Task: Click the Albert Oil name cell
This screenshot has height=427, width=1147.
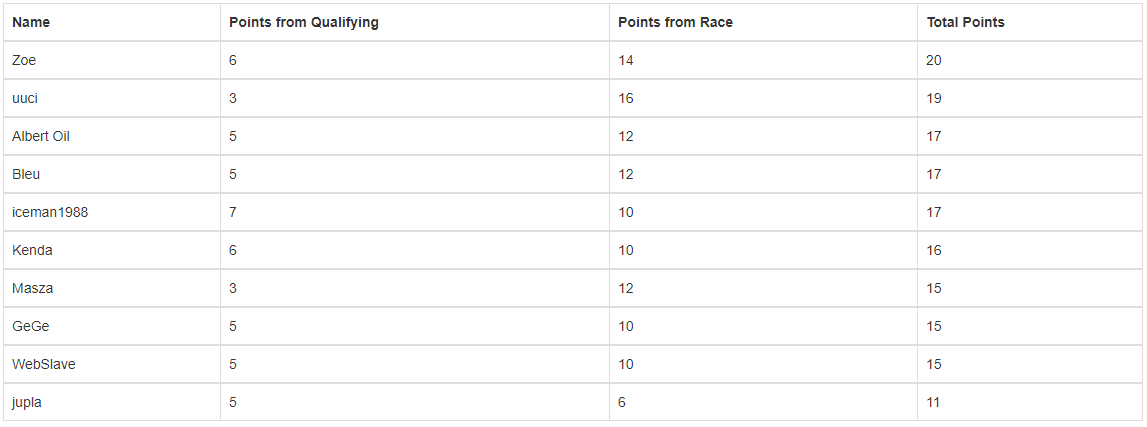Action: tap(41, 136)
